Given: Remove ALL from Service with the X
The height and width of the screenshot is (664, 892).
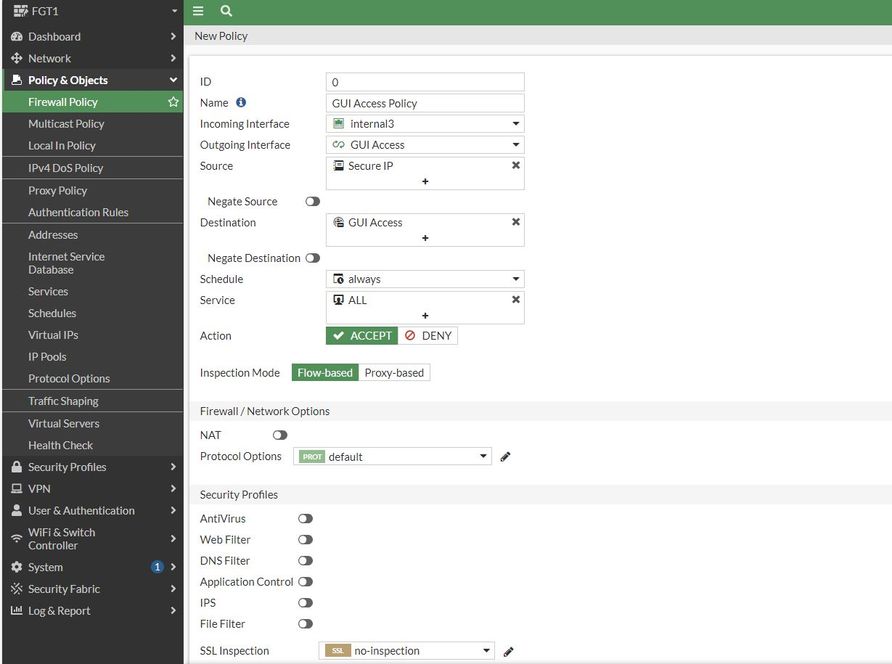Looking at the screenshot, I should 515,299.
